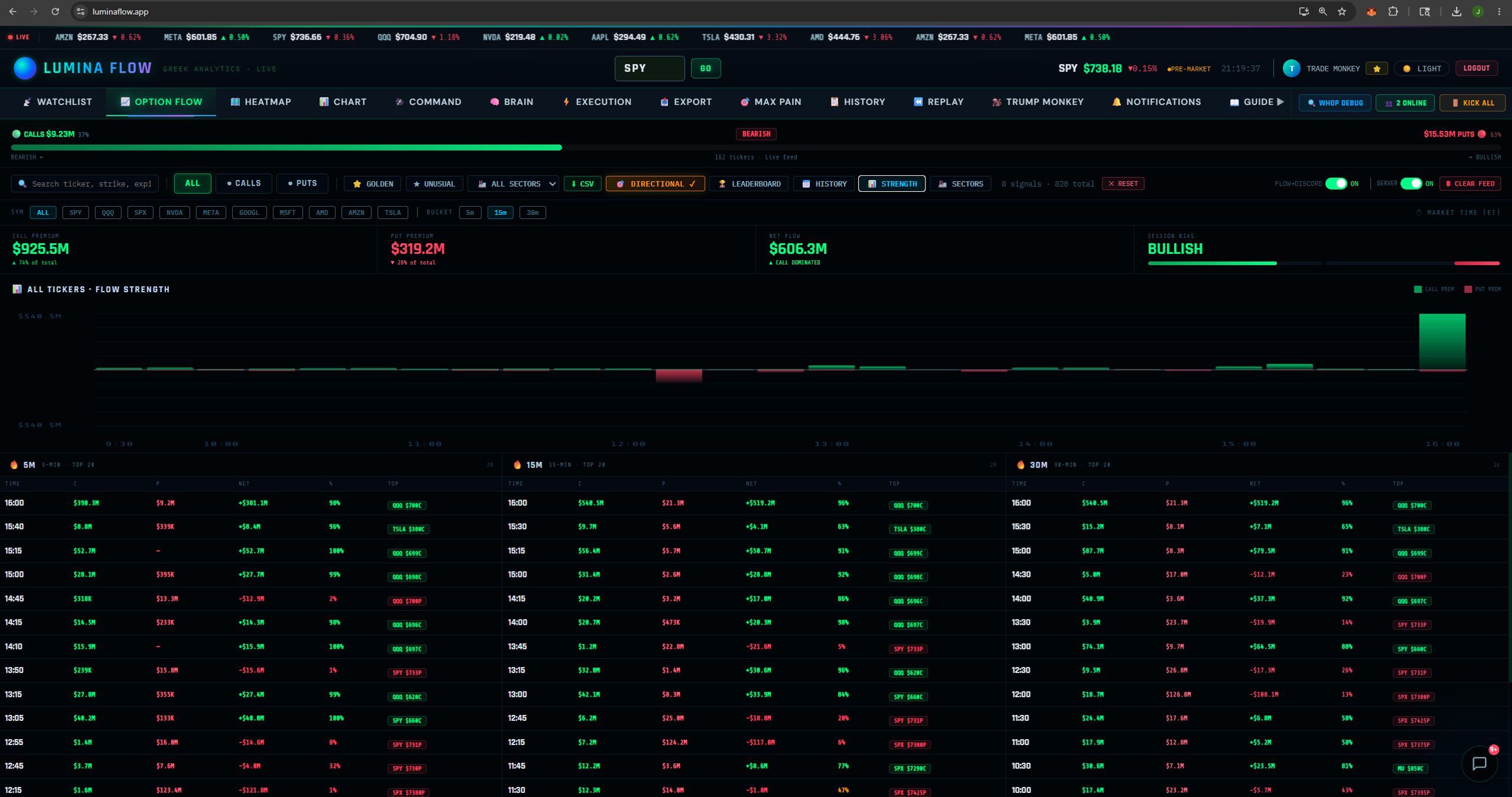
Task: Download data with the CSV button
Action: (x=582, y=184)
